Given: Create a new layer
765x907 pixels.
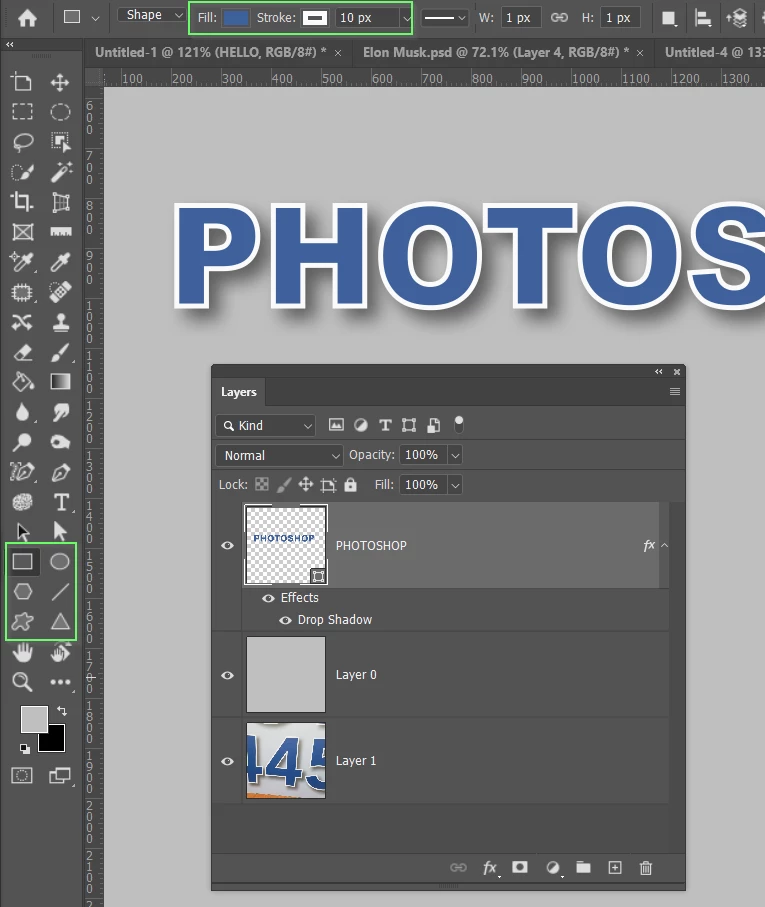Looking at the screenshot, I should click(615, 868).
